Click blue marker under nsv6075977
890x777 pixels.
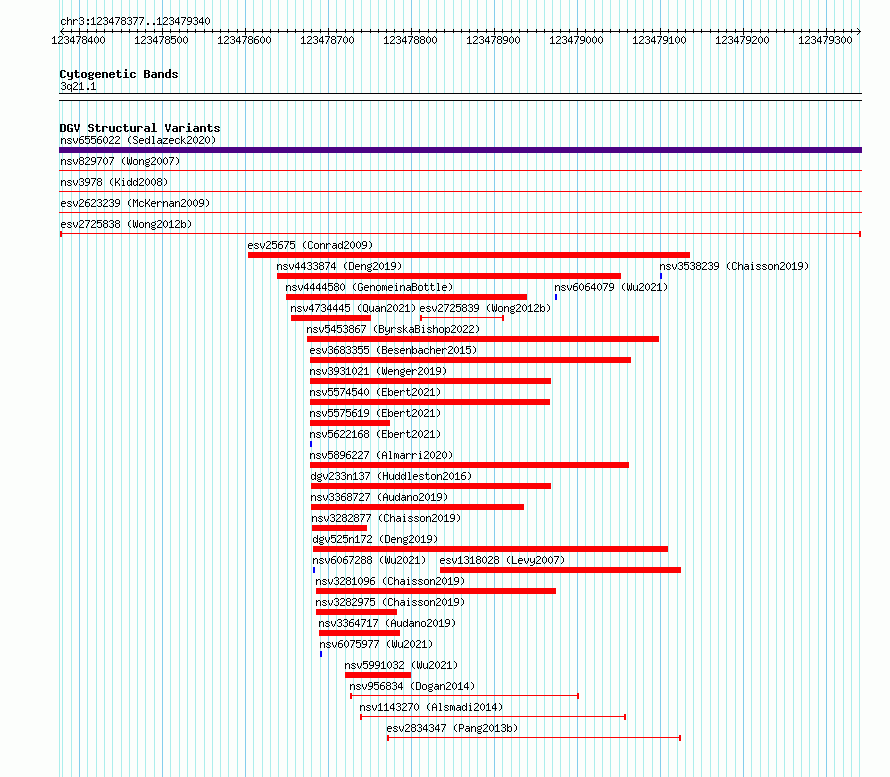321,654
